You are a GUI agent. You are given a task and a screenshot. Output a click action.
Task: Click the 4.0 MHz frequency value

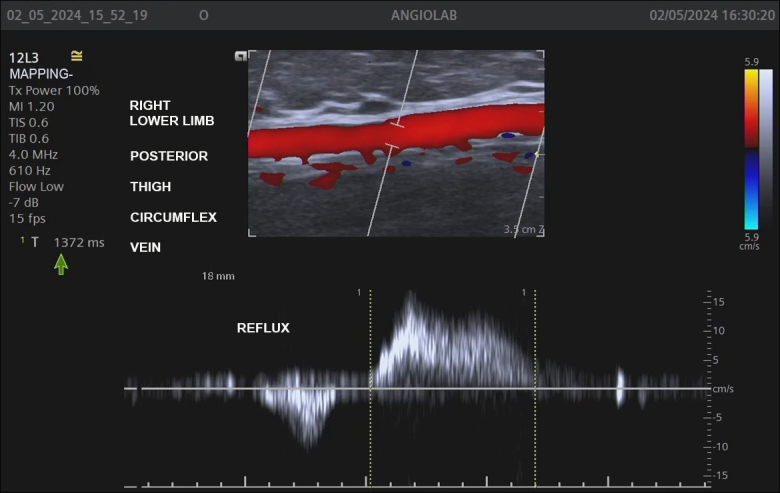[33, 154]
